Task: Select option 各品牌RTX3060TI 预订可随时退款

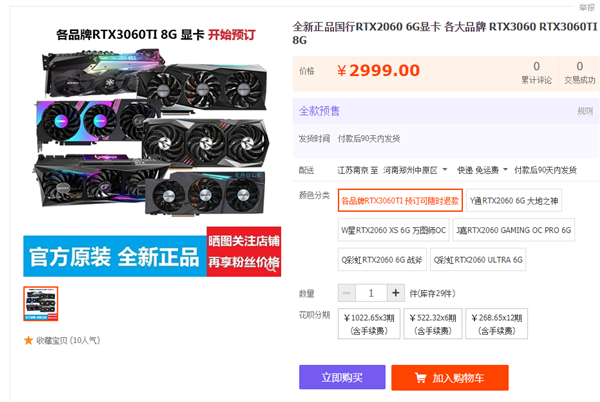Action: coord(400,200)
